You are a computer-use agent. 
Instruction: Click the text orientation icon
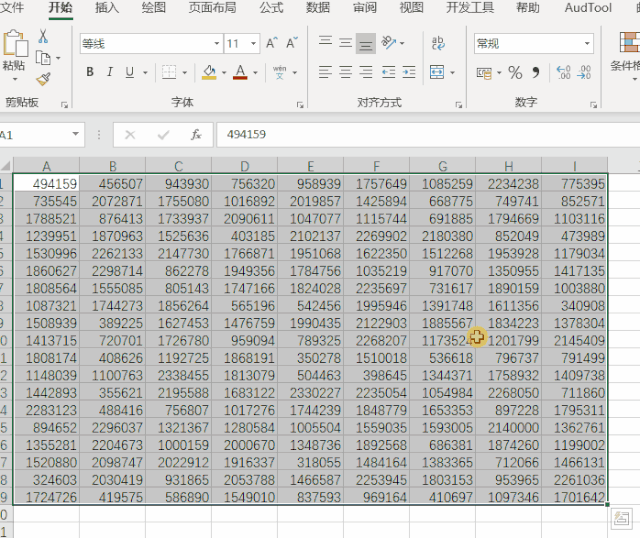point(388,42)
